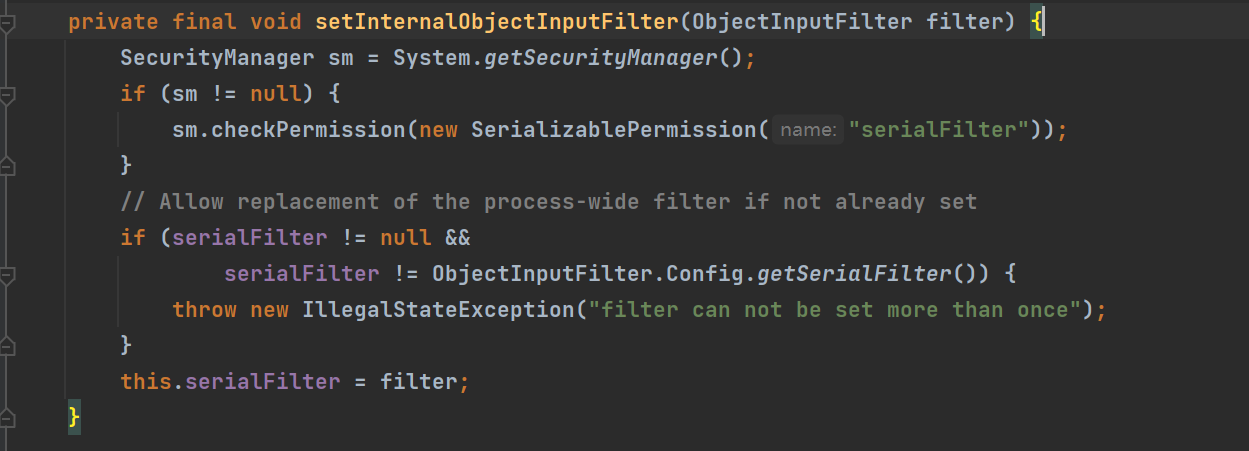Collapse the setInternalObjectInputFilter method fold marker

pyautogui.click(x=8, y=23)
